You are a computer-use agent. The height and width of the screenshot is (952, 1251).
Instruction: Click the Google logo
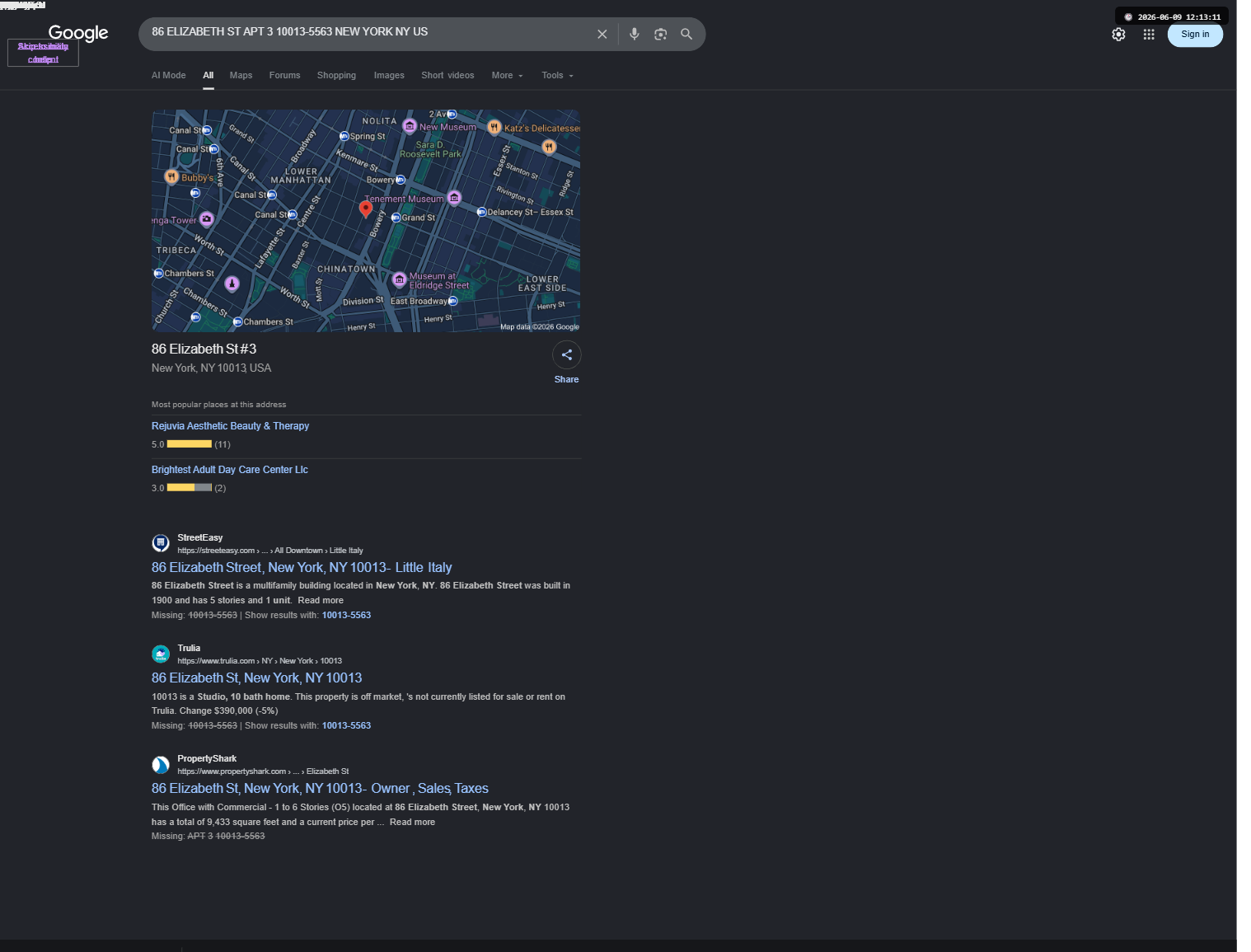tap(78, 33)
